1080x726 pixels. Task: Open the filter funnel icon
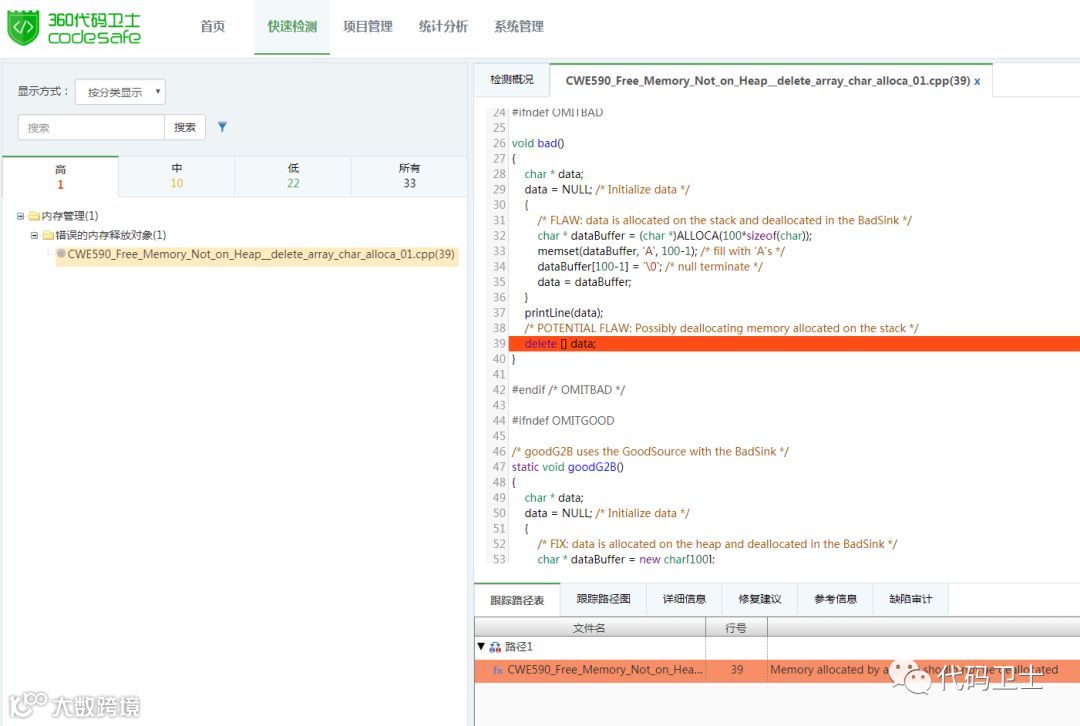tap(222, 127)
